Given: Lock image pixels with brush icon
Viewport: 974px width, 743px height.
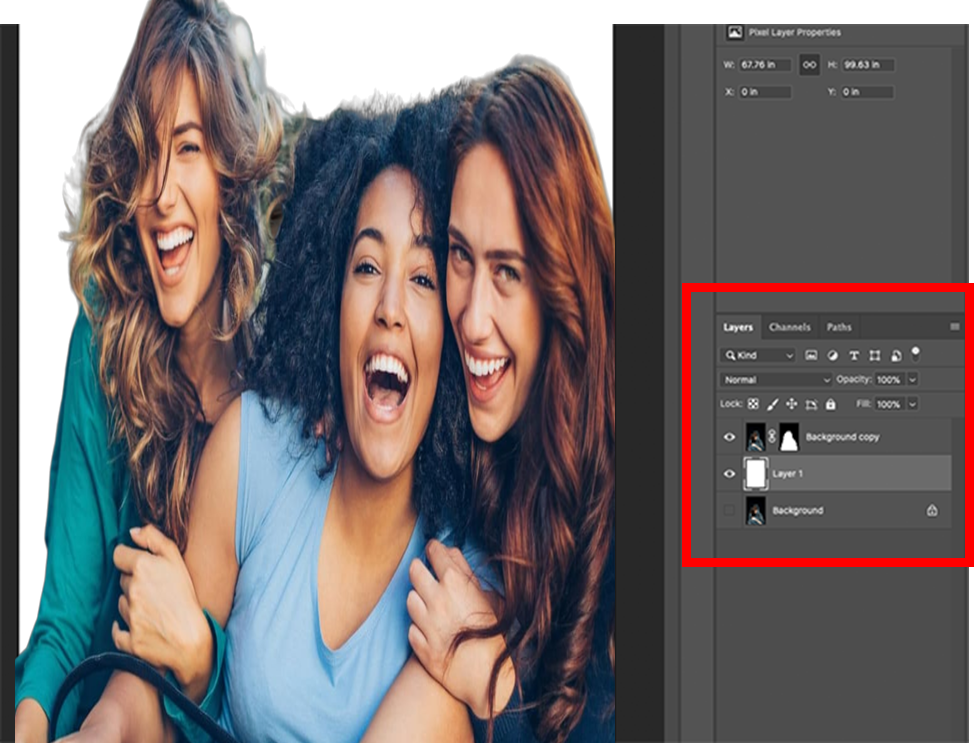Looking at the screenshot, I should point(772,404).
